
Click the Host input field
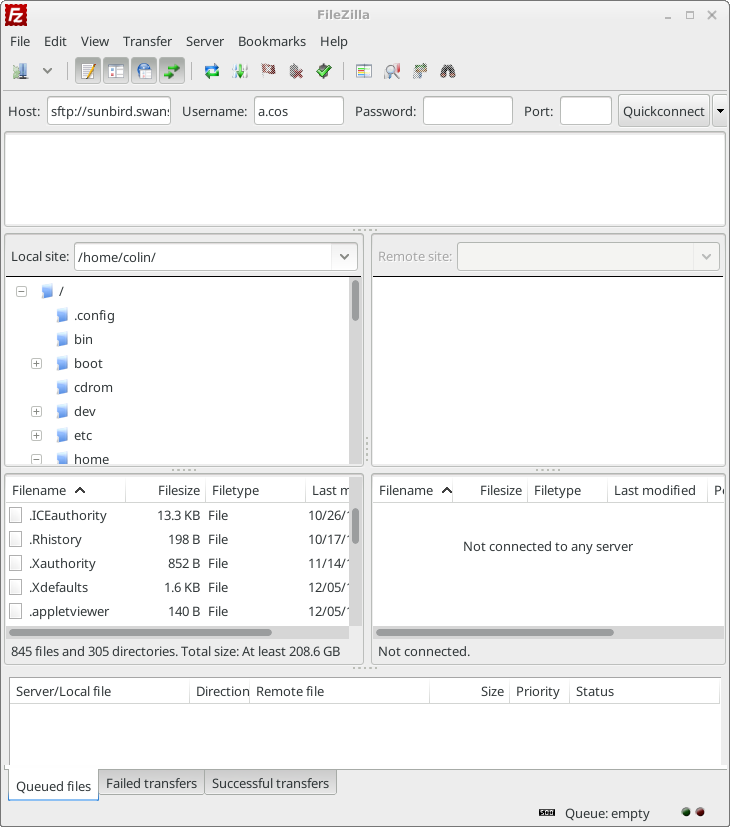(x=109, y=111)
